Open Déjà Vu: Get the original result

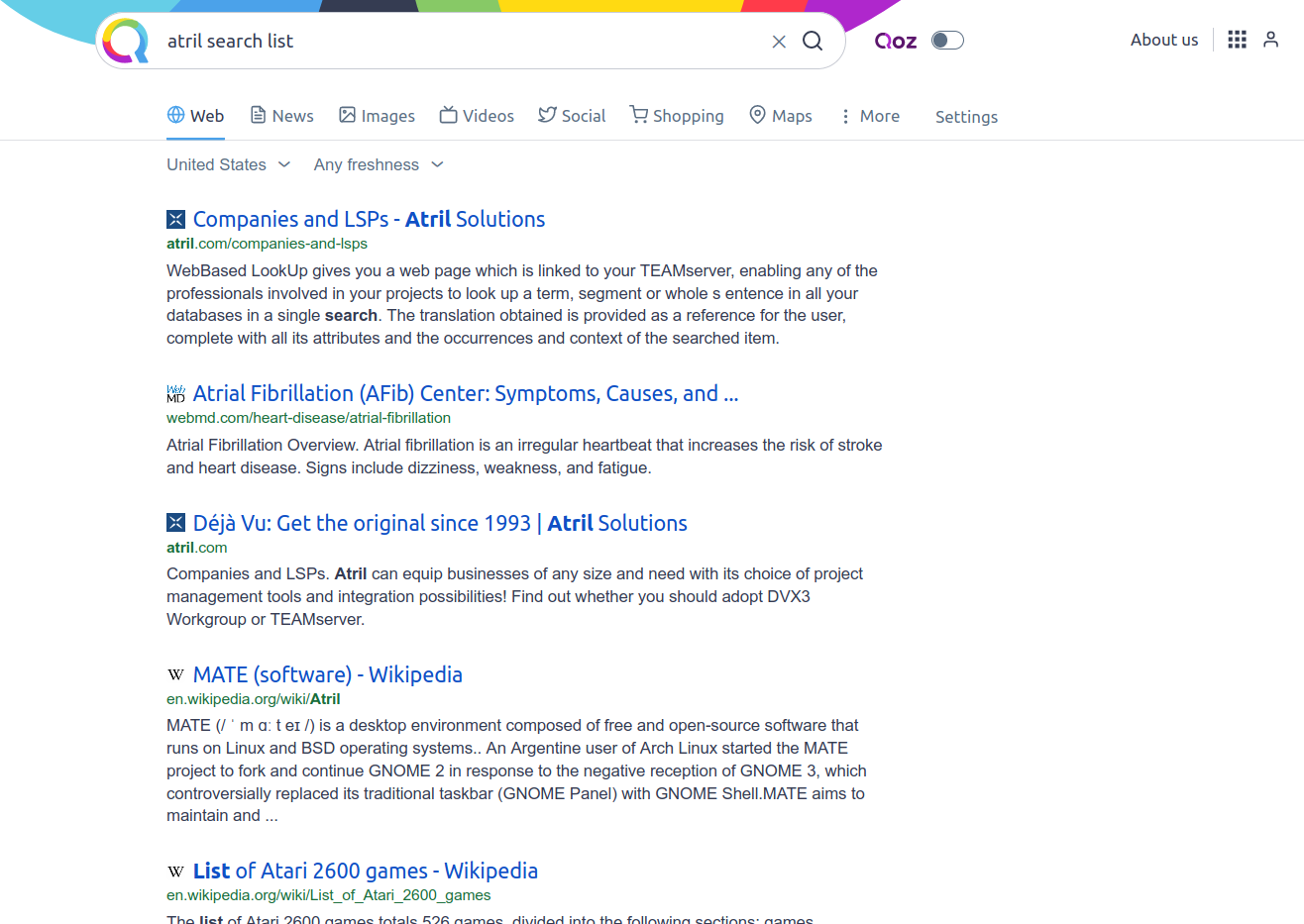pyautogui.click(x=440, y=523)
